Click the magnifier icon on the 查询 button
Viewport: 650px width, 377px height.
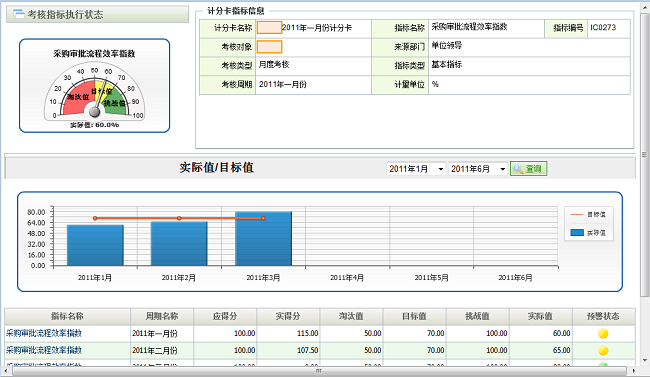pyautogui.click(x=518, y=169)
